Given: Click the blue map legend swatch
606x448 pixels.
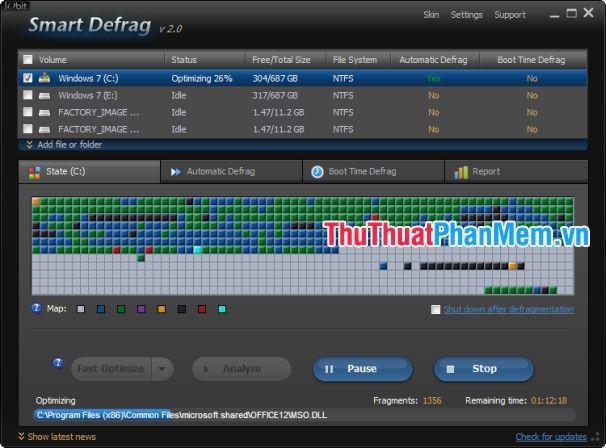Looking at the screenshot, I should point(101,309).
